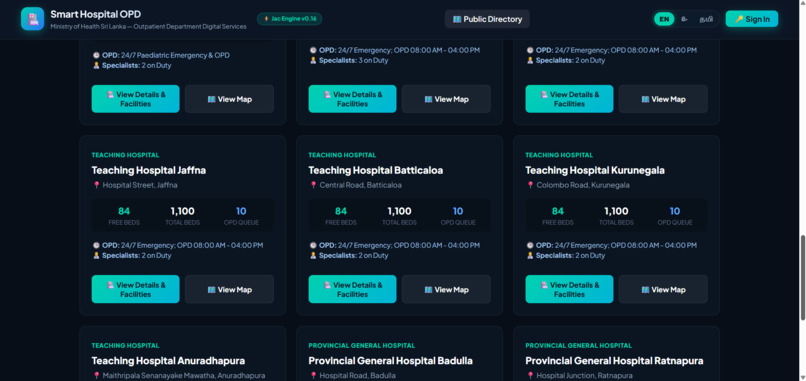This screenshot has width=806, height=381.
Task: Select the Provincial General Hospital Badulla heading
Action: click(x=391, y=361)
